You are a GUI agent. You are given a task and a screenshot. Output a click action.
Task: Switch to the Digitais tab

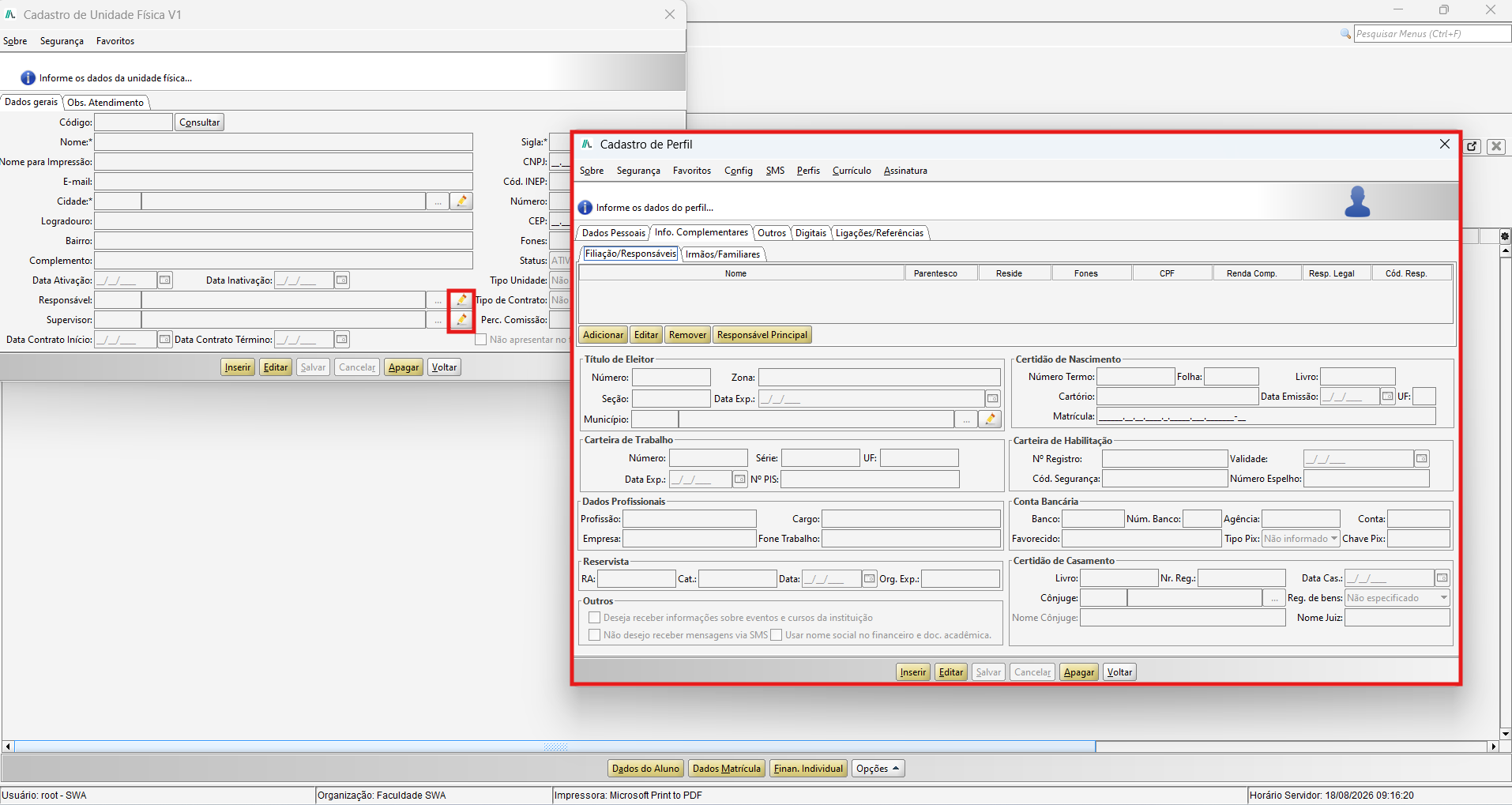811,233
